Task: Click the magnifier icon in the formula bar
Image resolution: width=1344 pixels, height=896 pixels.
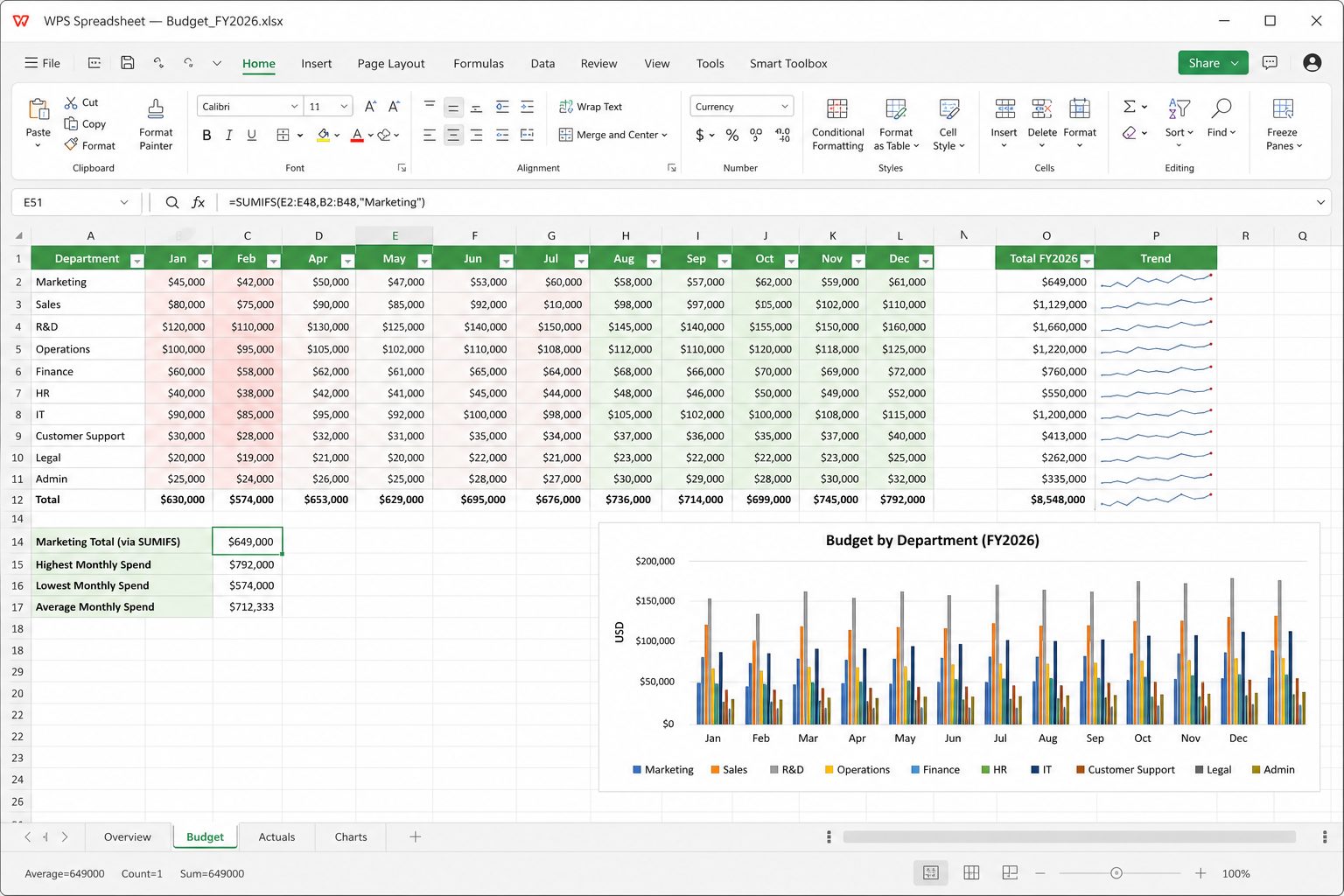Action: 172,202
